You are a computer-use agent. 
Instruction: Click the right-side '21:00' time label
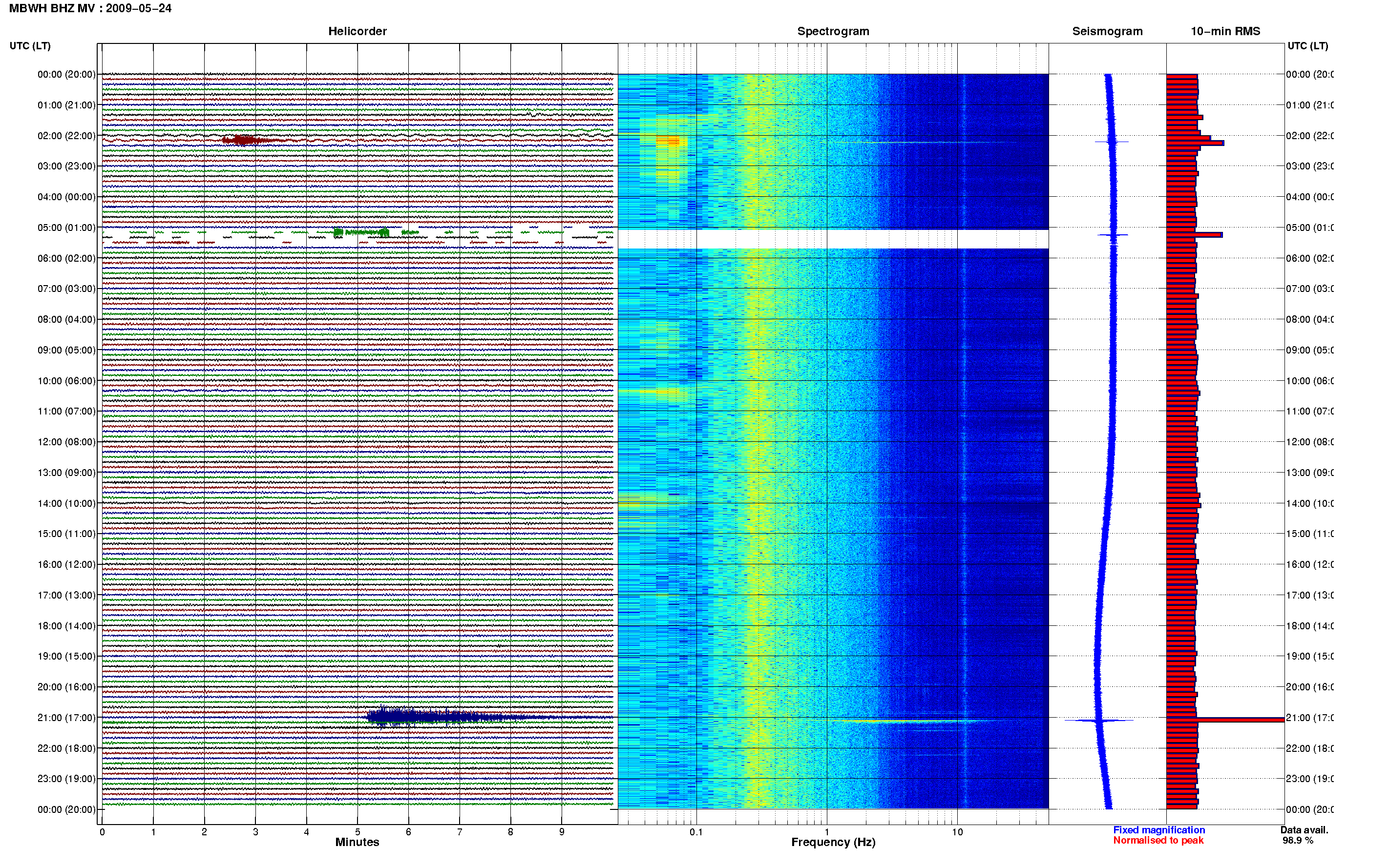(x=1309, y=718)
